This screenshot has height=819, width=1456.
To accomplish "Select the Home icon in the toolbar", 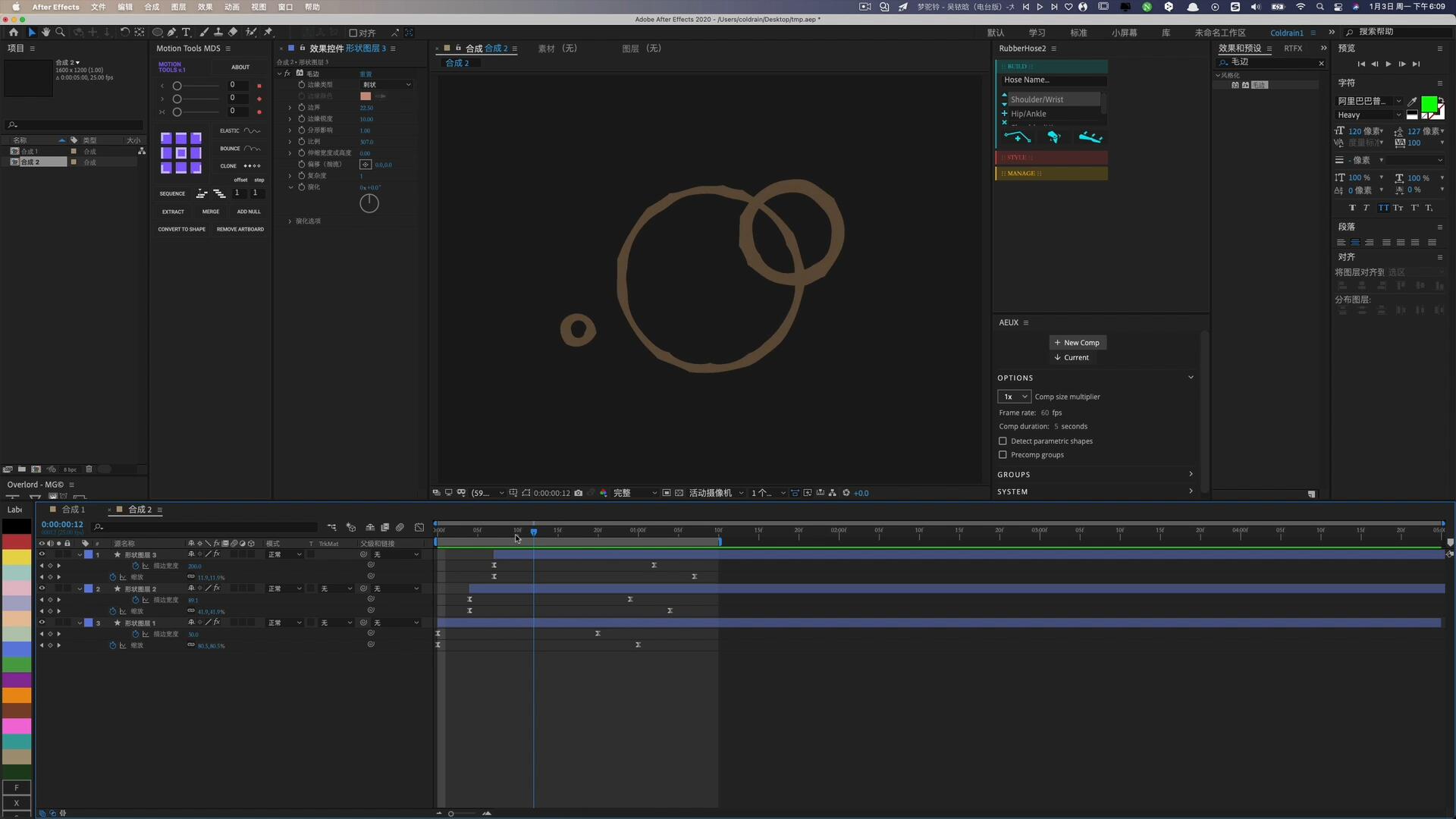I will (14, 33).
